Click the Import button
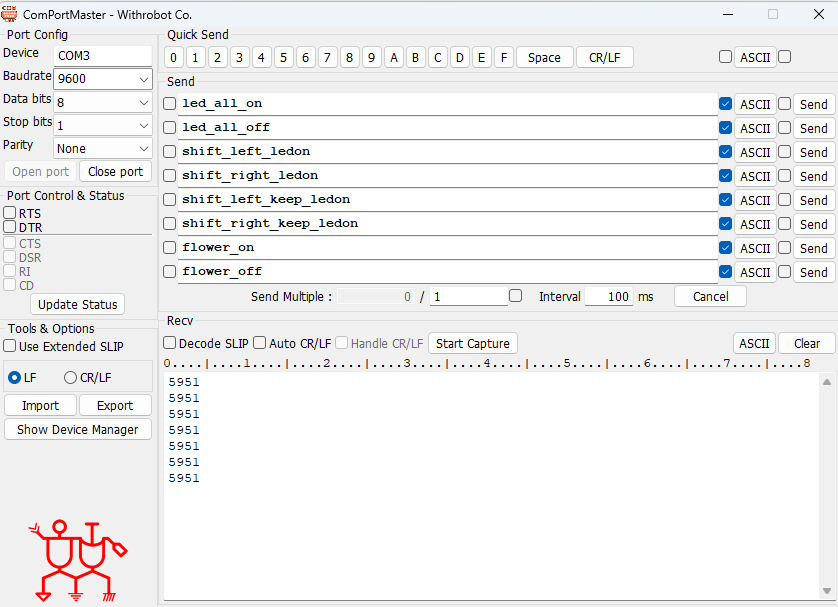Screen dimensions: 838x607 click(x=41, y=406)
